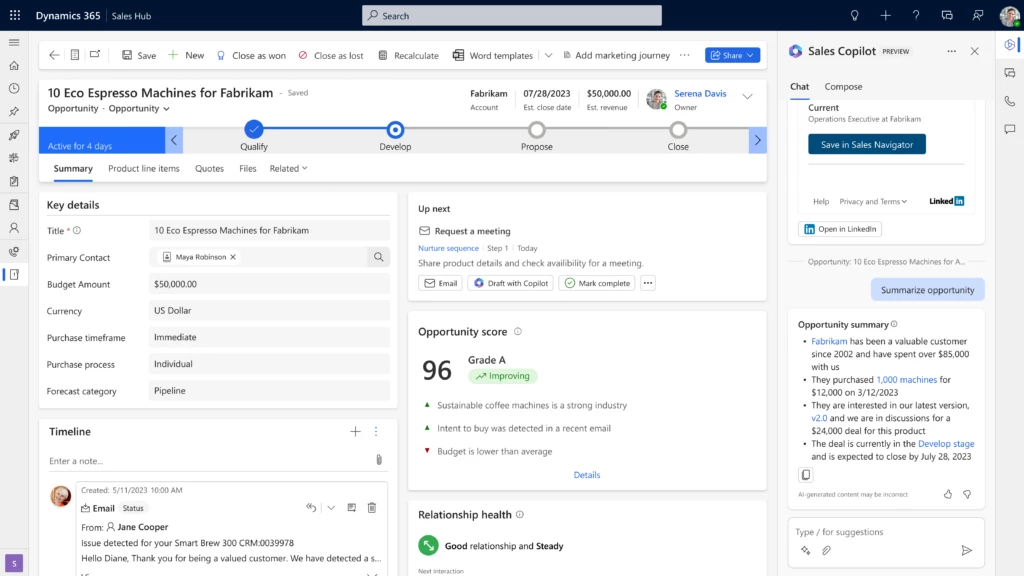Open the Compose tab in Sales Copilot
Viewport: 1024px width, 576px height.
(843, 87)
